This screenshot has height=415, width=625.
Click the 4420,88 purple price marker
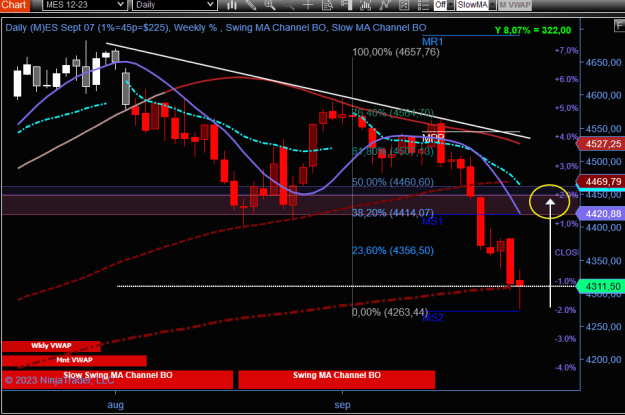click(601, 214)
